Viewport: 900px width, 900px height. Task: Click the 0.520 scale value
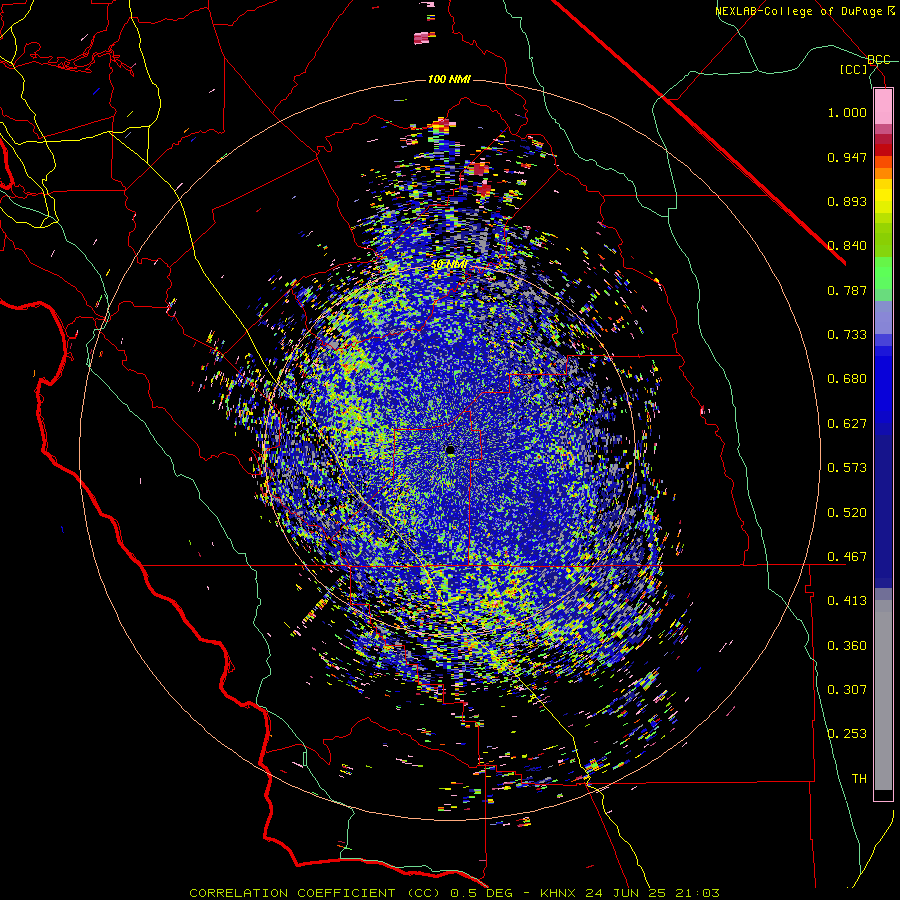(847, 513)
